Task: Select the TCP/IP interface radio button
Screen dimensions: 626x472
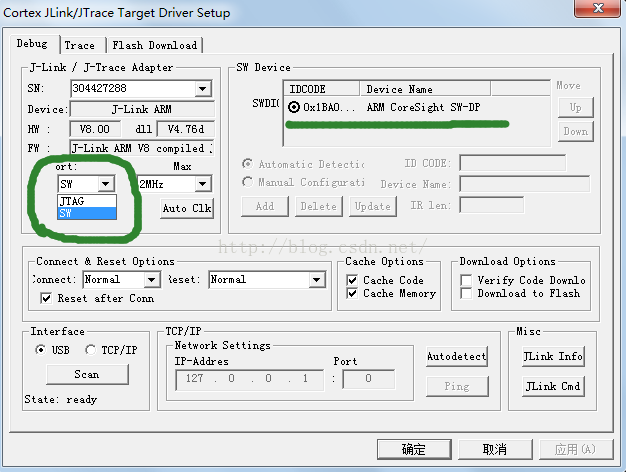Action: 90,350
